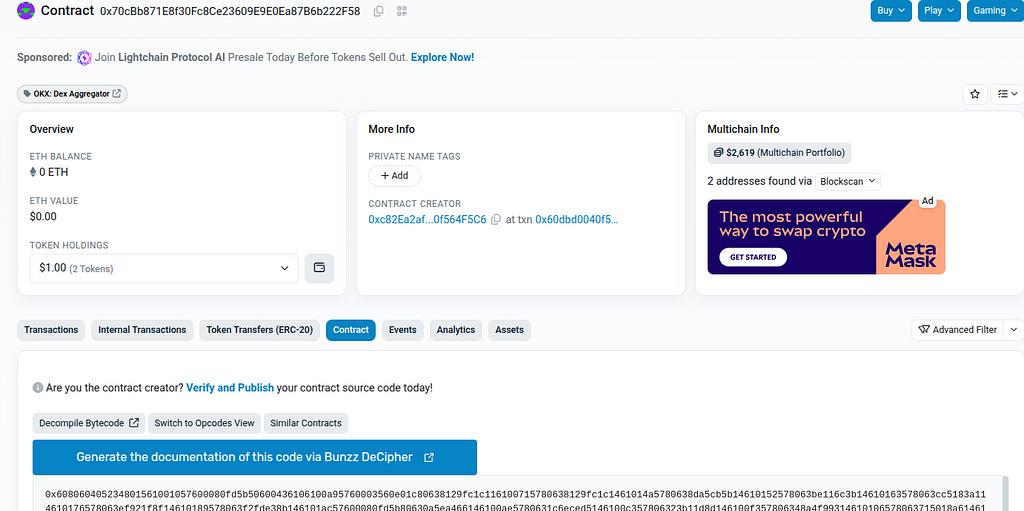The height and width of the screenshot is (511, 1024).
Task: Expand the Blockscan selector
Action: pos(847,181)
